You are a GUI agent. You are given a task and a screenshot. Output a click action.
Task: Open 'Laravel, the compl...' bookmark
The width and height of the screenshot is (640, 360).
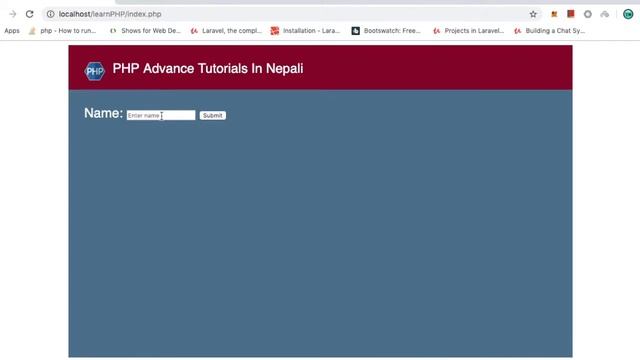tap(227, 31)
